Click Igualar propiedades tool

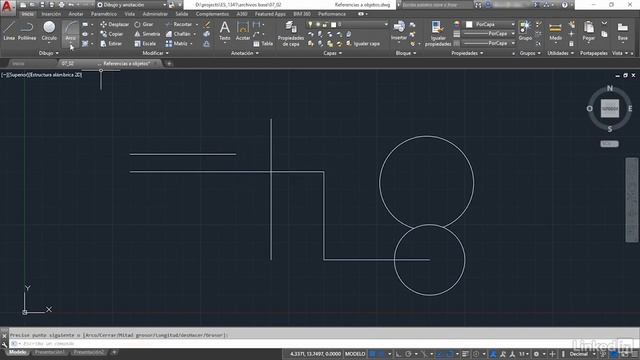pos(438,33)
